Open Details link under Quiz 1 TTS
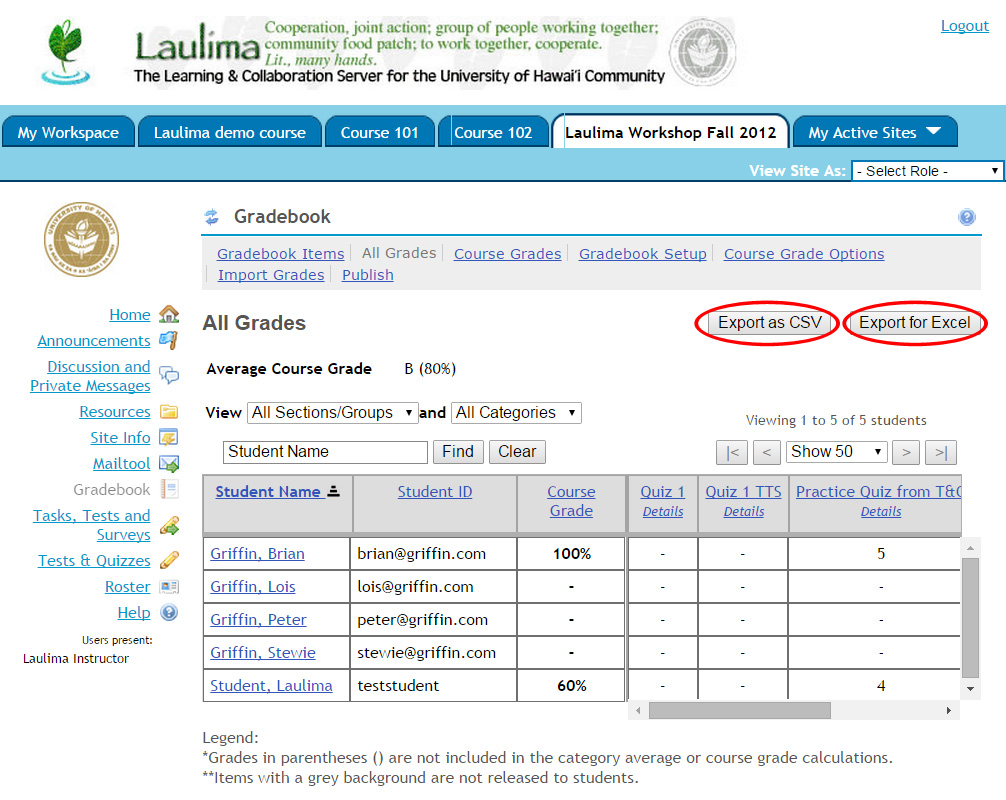Image resolution: width=1006 pixels, height=800 pixels. tap(744, 511)
